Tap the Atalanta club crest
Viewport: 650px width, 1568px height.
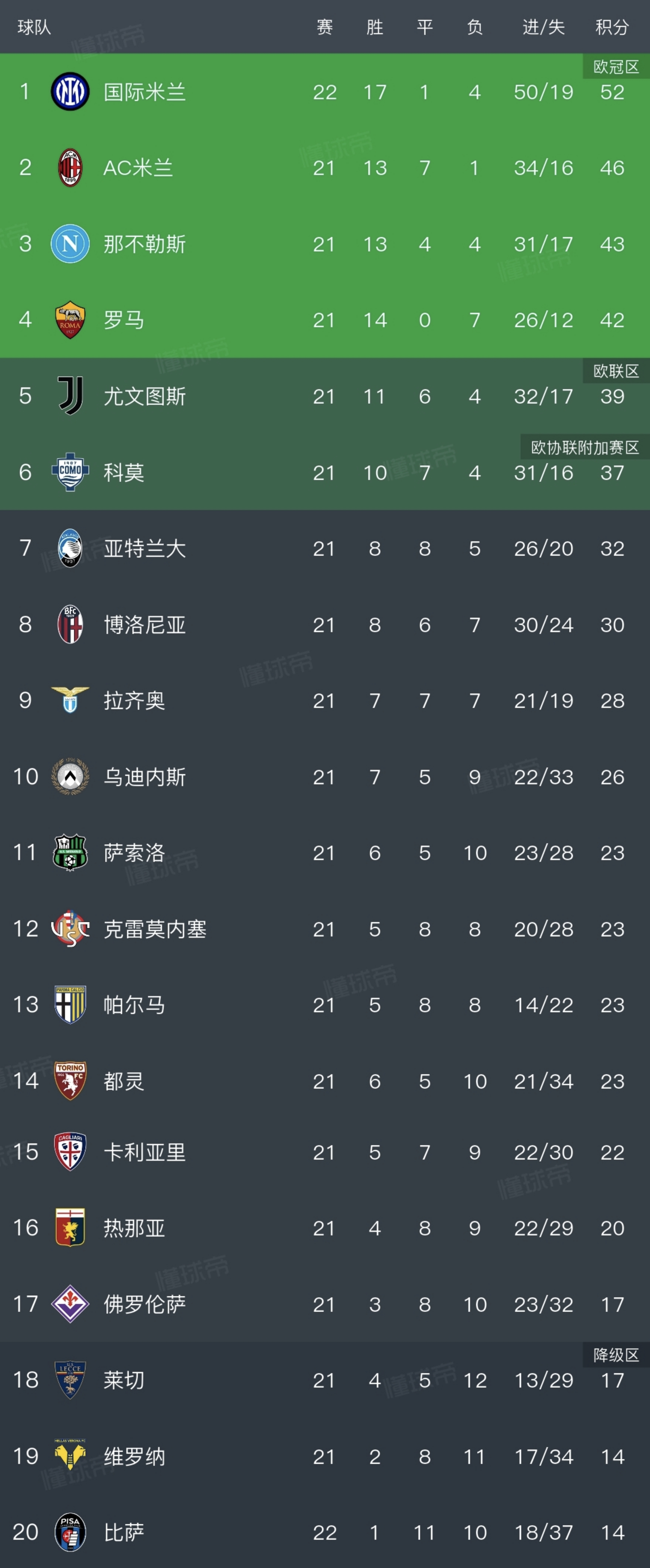(x=70, y=549)
